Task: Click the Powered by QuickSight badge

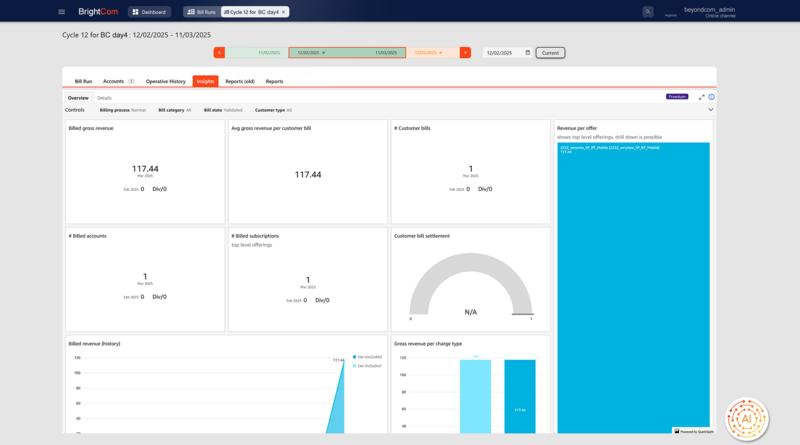Action: click(694, 431)
